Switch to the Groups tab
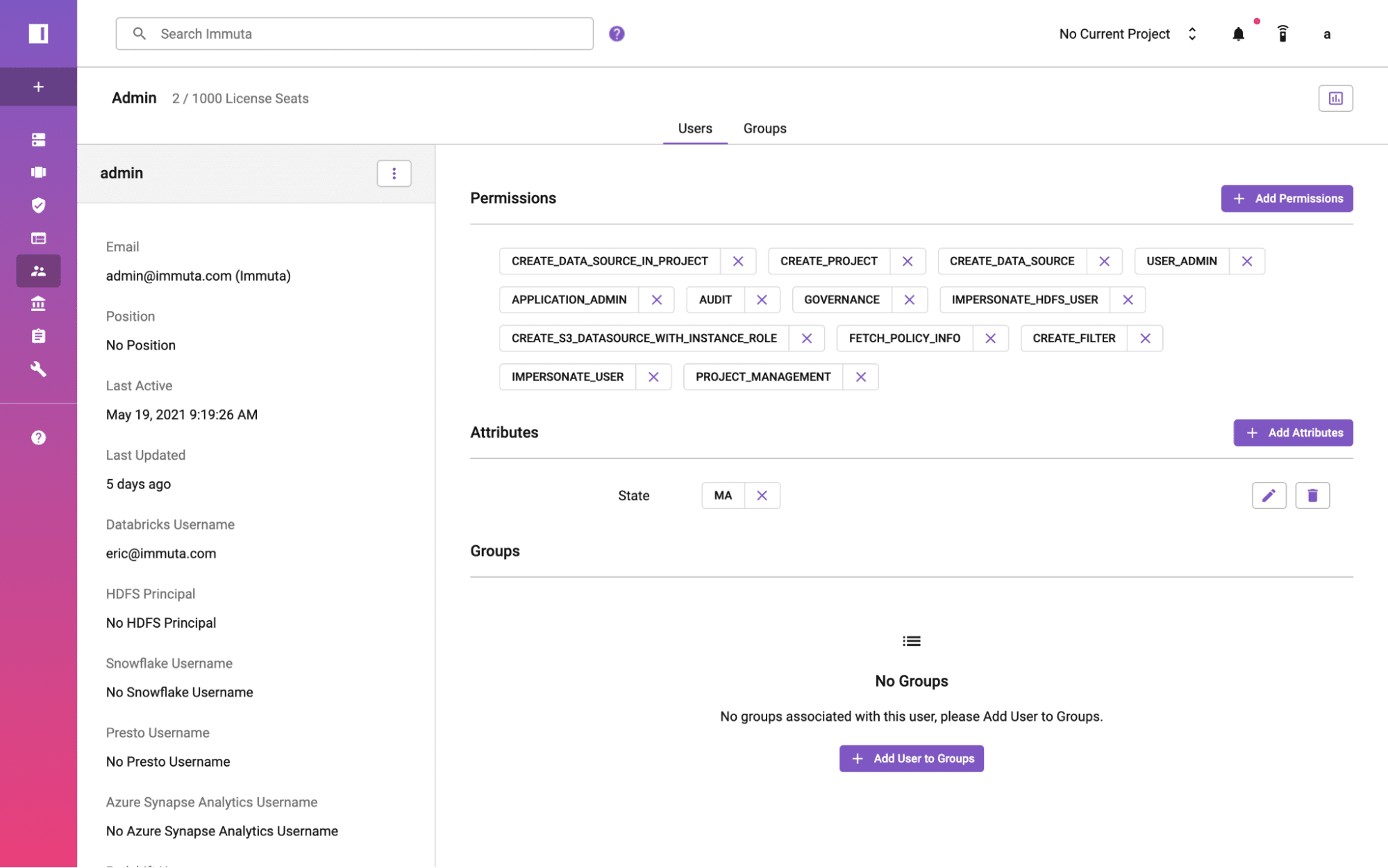Screen dimensions: 1388x868 pos(764,128)
